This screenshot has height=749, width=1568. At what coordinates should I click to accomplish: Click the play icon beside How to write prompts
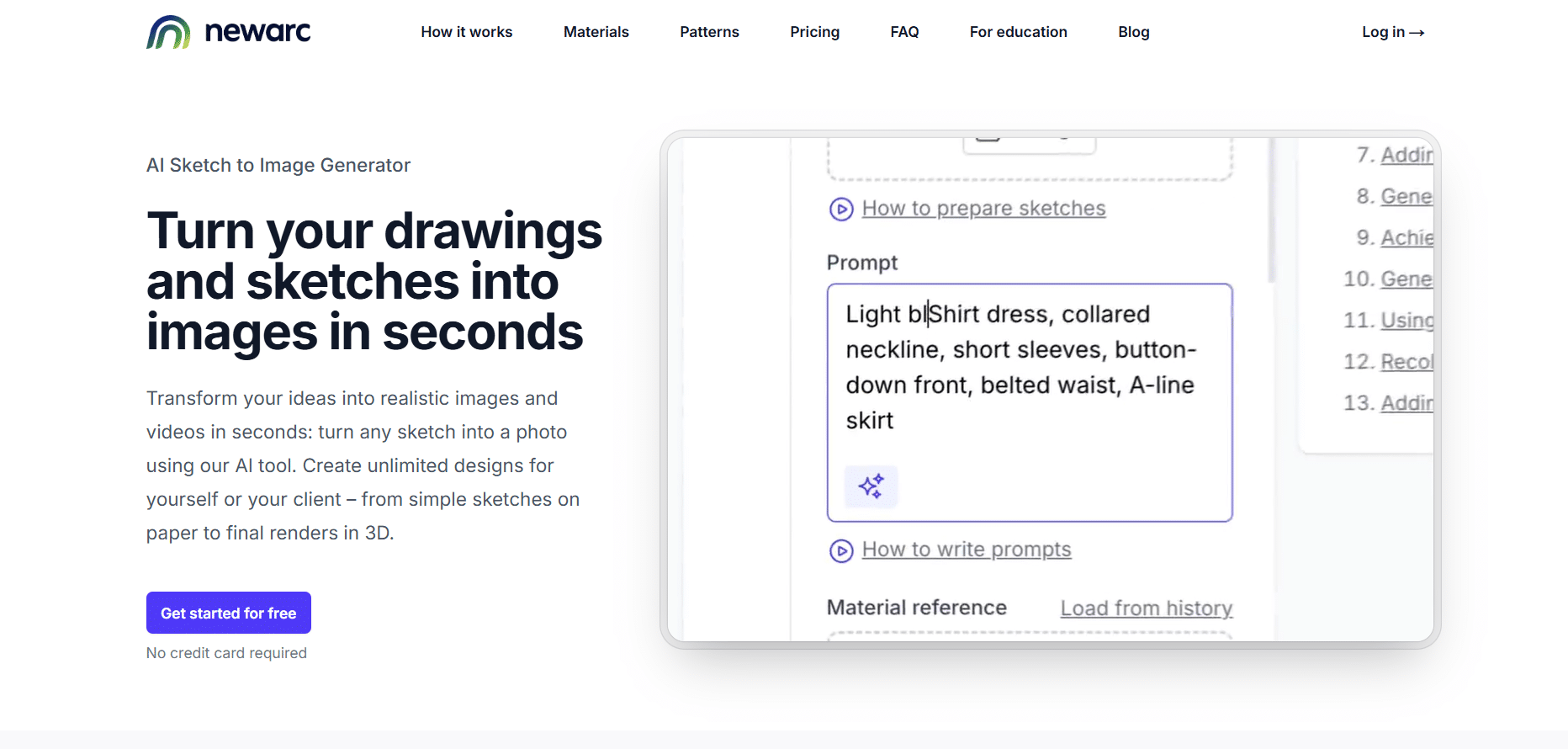(841, 550)
